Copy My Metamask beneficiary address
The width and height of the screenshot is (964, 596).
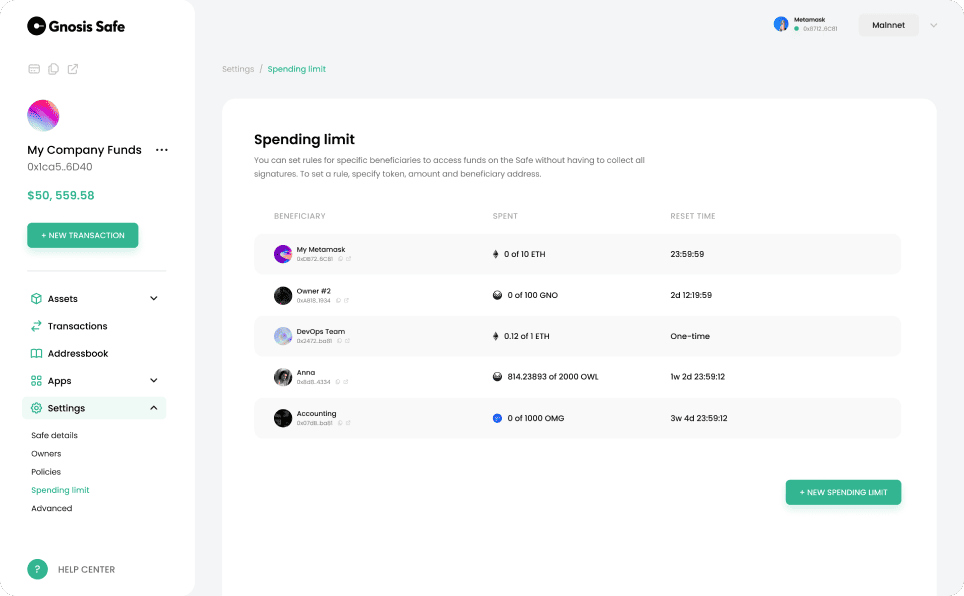[340, 259]
